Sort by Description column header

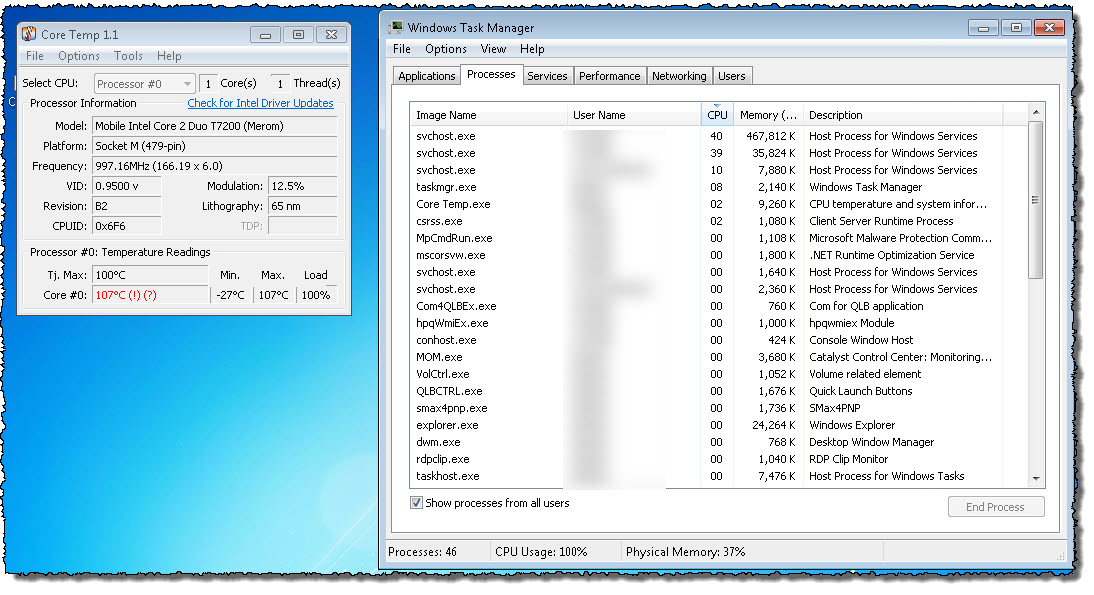[902, 115]
